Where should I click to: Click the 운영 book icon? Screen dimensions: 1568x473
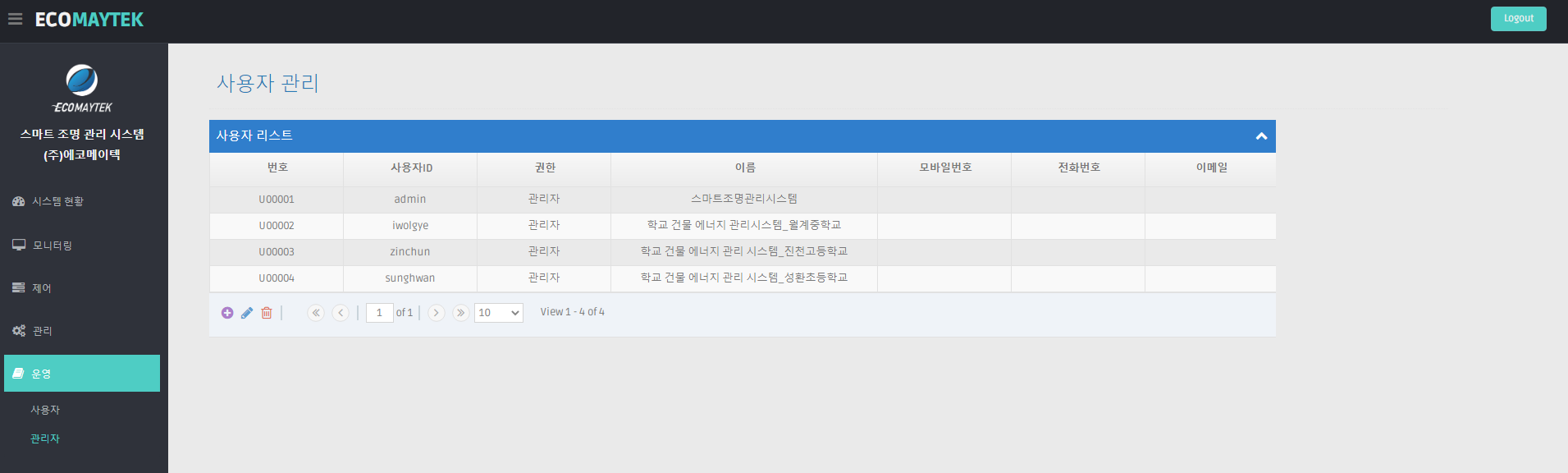pos(18,374)
